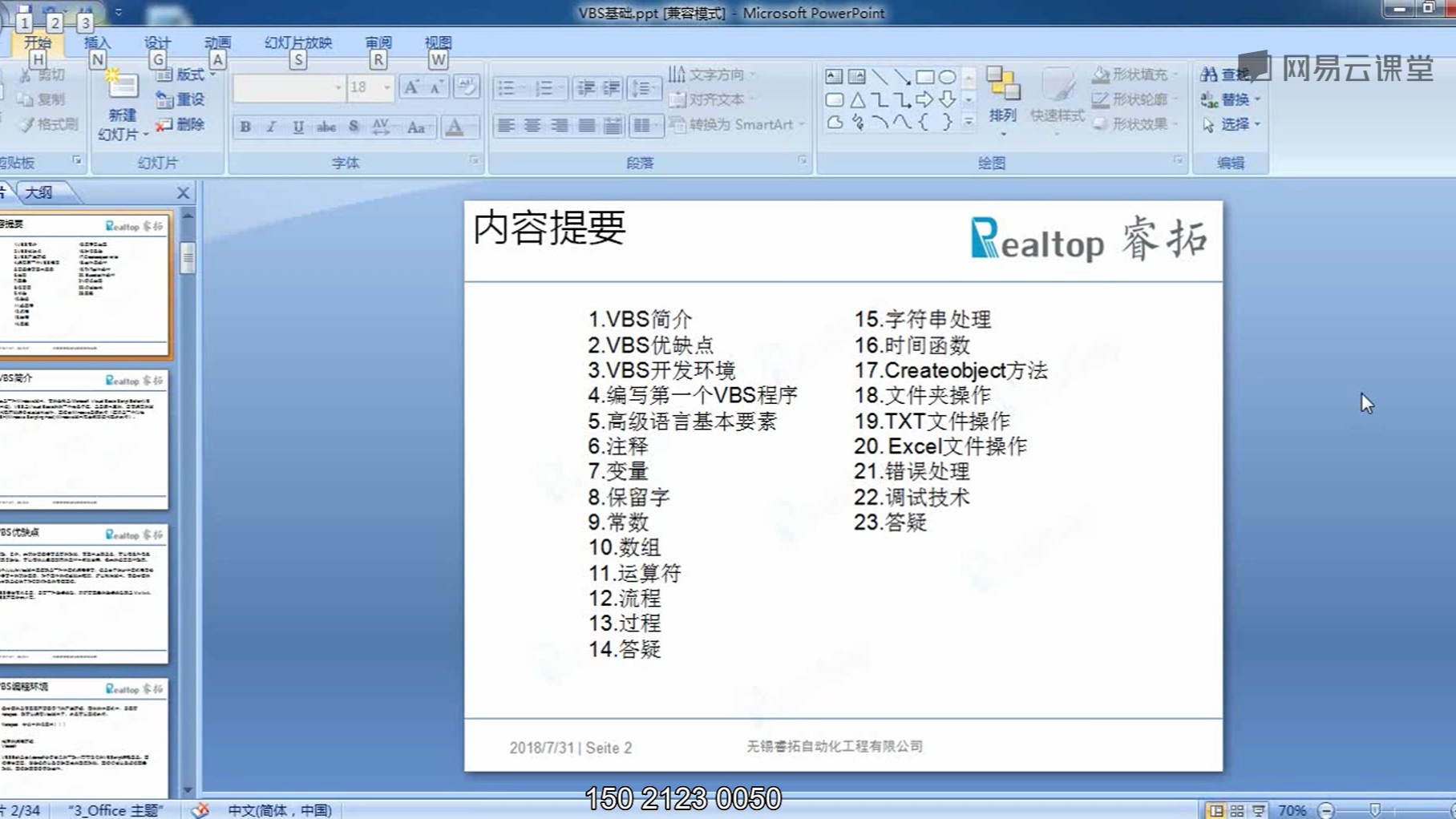Justify text alignment
1456x819 pixels.
pos(587,126)
